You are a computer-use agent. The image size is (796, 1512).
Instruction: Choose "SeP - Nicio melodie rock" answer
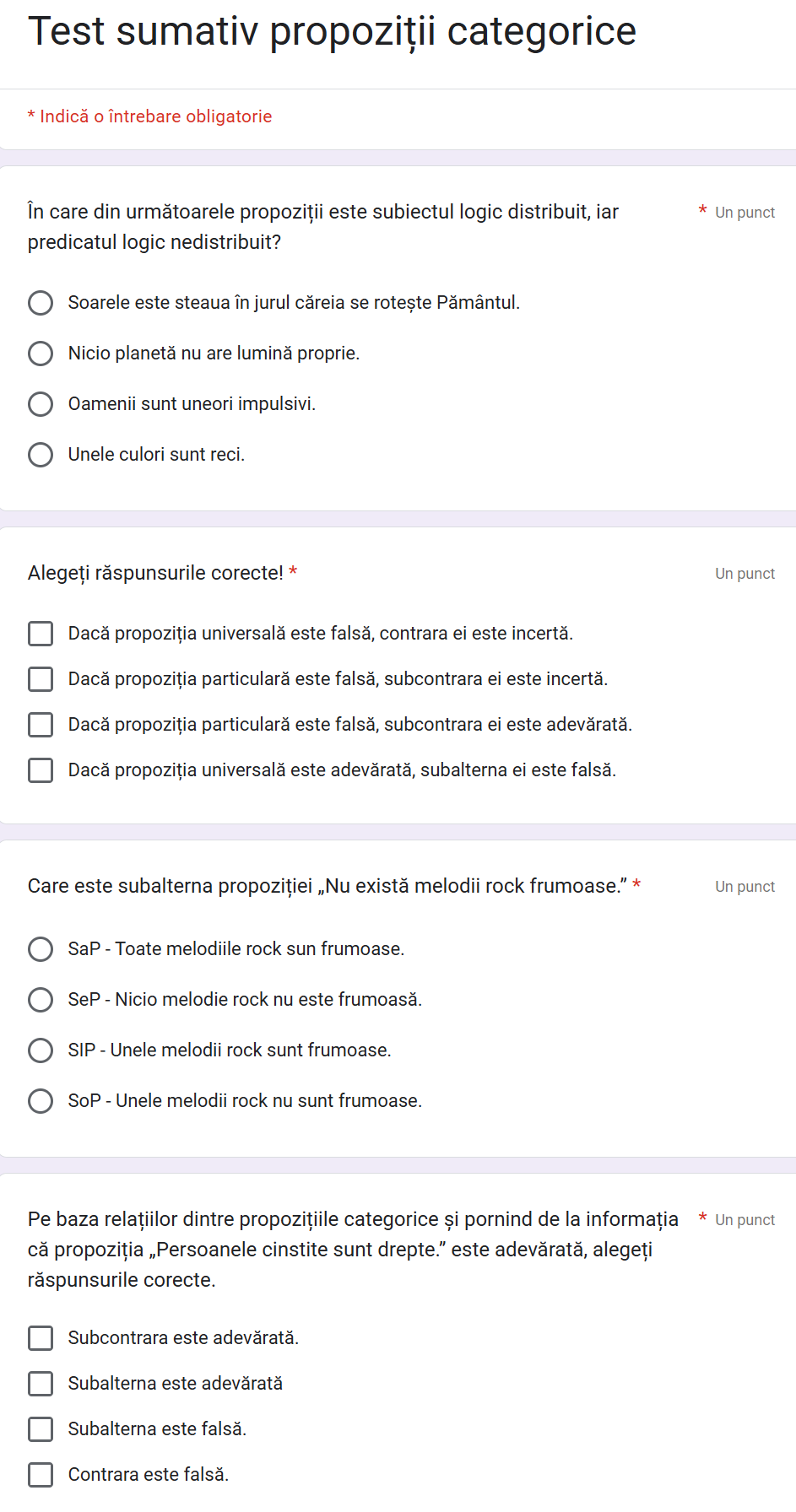point(41,1000)
